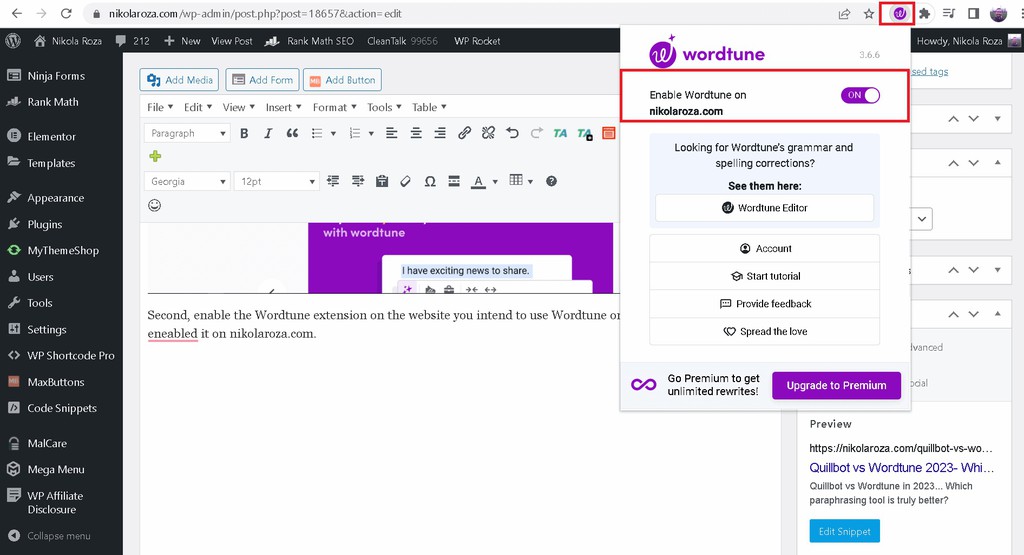
Task: Align text left
Action: (x=391, y=133)
